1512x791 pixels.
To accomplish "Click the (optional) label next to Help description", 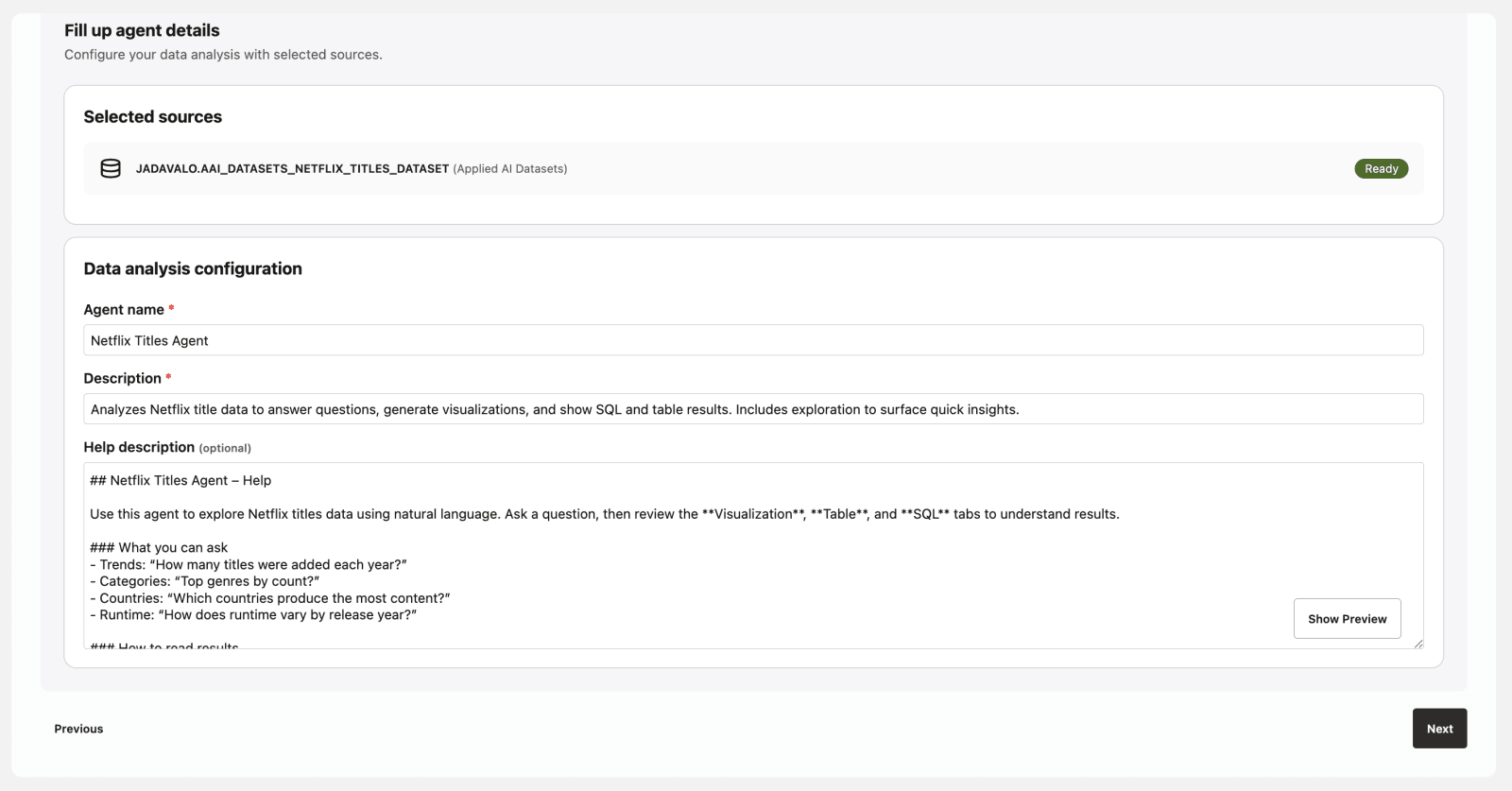I will 224,447.
